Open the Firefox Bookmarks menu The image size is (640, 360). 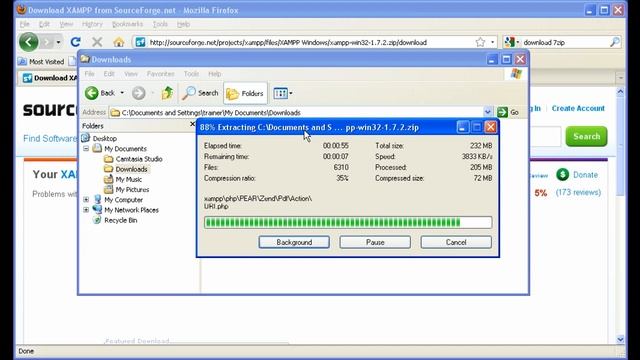coord(127,24)
